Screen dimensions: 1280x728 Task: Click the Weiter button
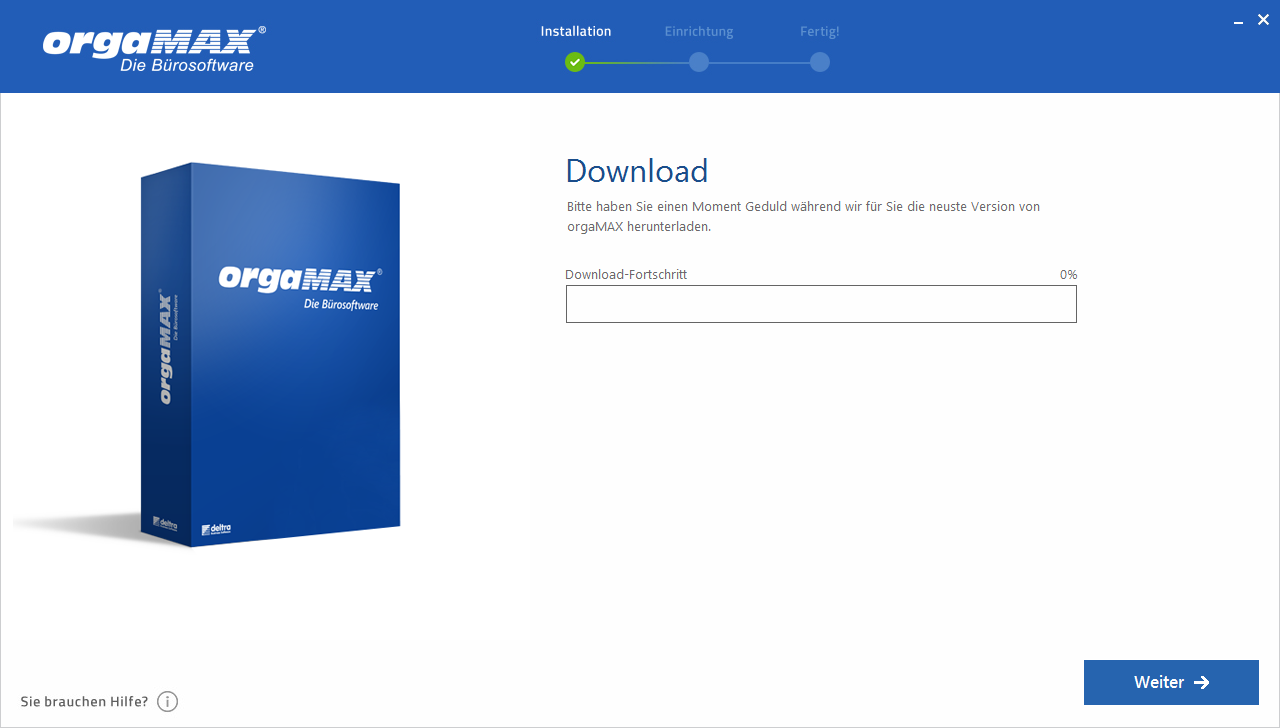tap(1171, 682)
